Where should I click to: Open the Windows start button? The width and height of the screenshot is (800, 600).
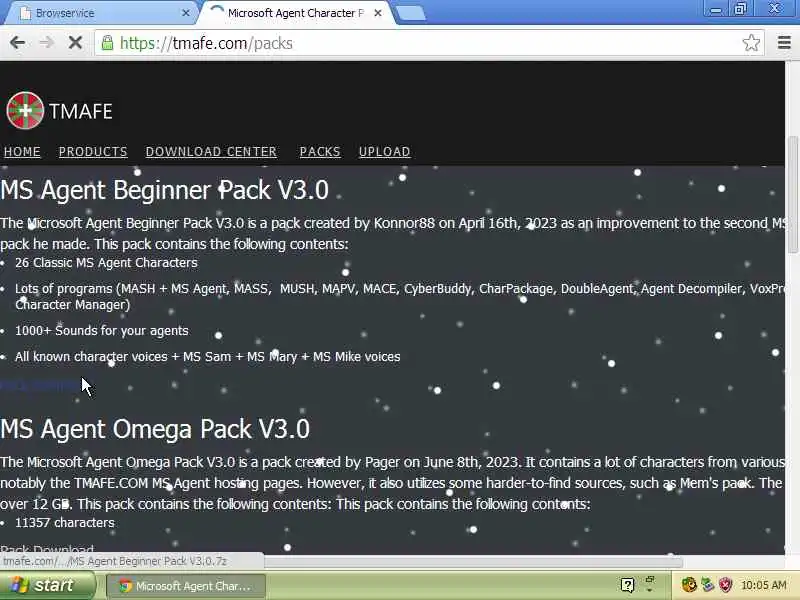47,585
